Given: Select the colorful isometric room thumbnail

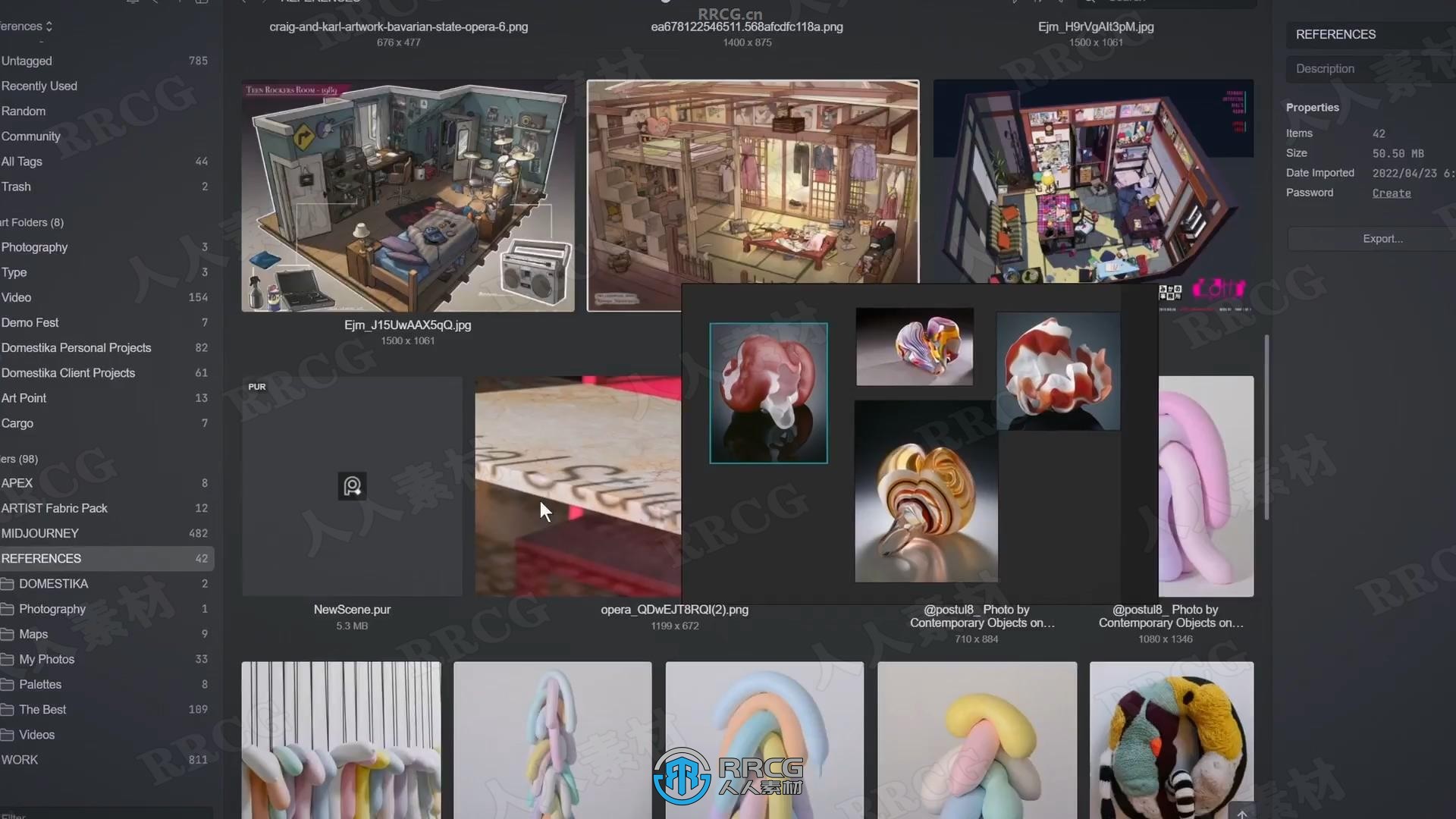Looking at the screenshot, I should 1093,182.
